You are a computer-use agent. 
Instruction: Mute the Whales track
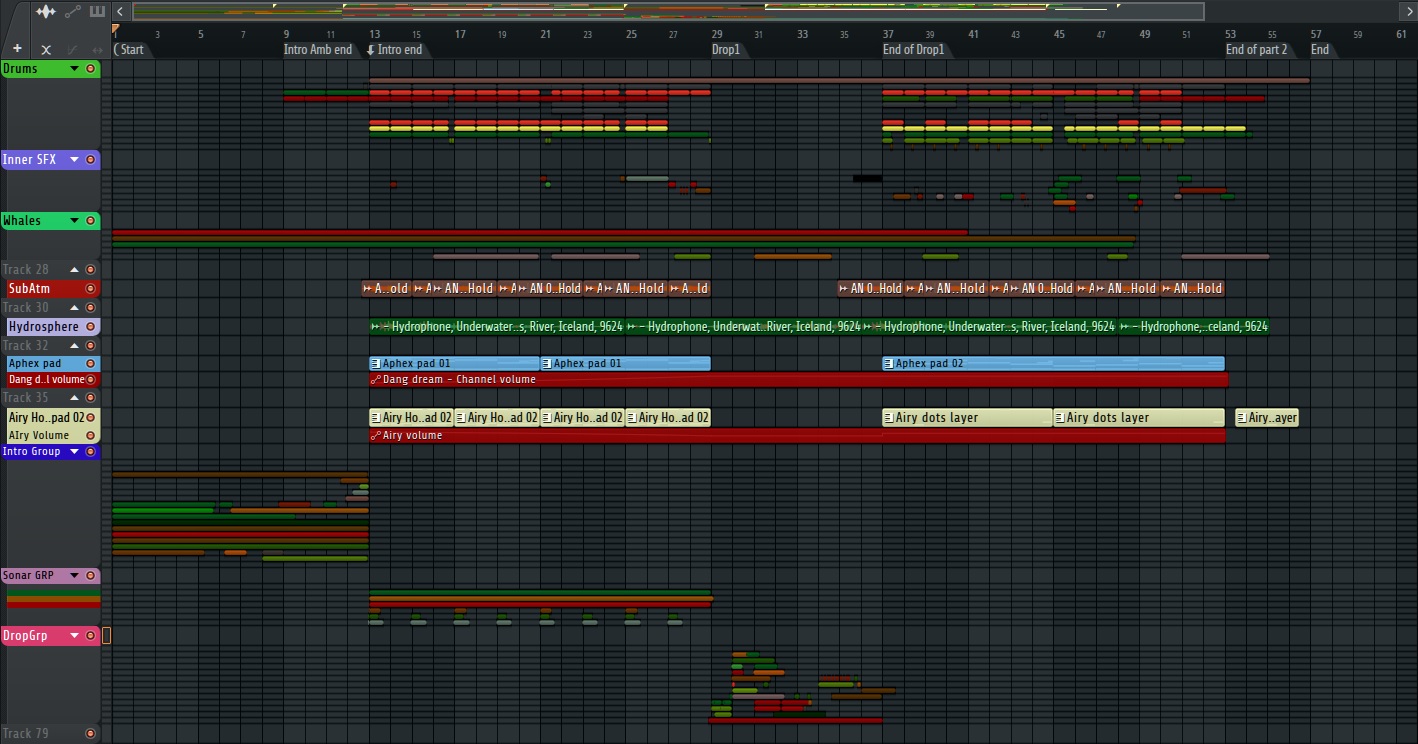91,221
